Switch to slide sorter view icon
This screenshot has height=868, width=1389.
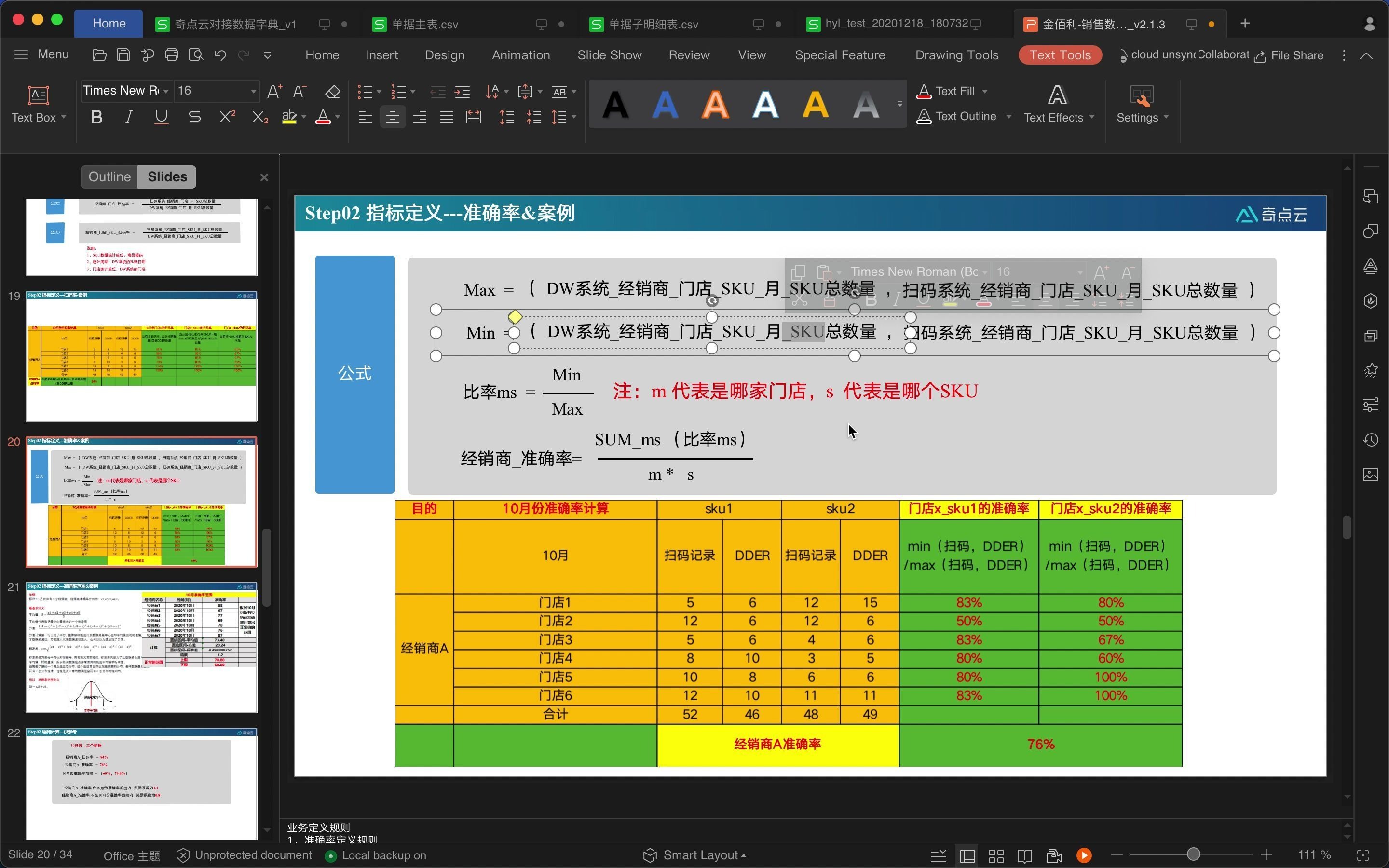point(996,855)
